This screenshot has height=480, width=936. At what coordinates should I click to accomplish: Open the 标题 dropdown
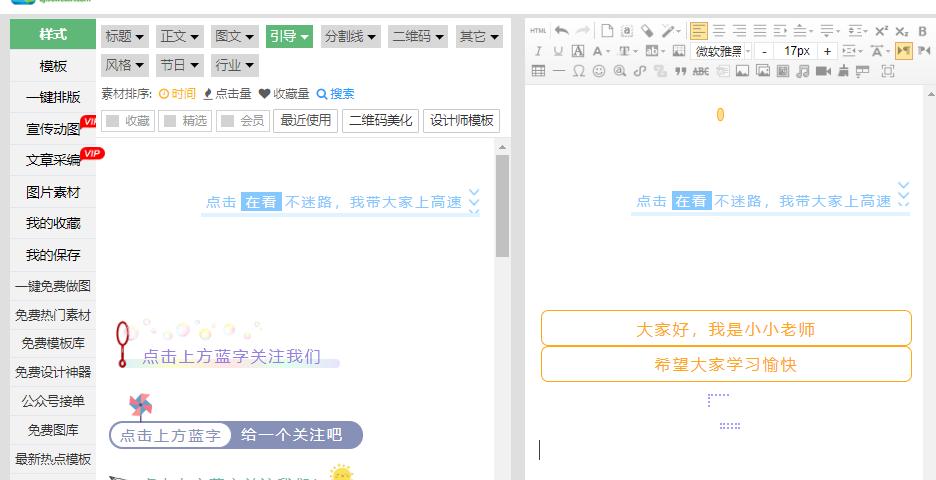coord(125,36)
